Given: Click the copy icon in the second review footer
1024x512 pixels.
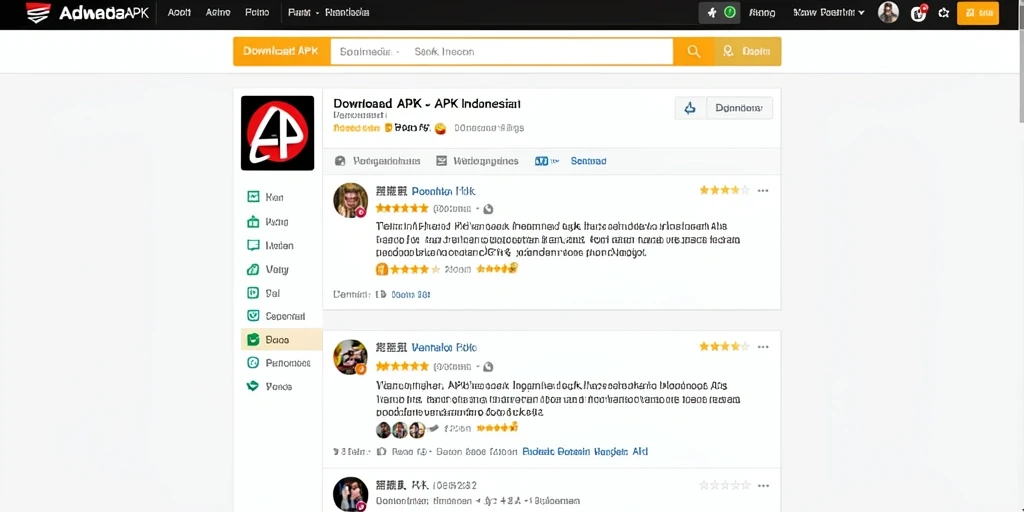Looking at the screenshot, I should click(x=382, y=451).
